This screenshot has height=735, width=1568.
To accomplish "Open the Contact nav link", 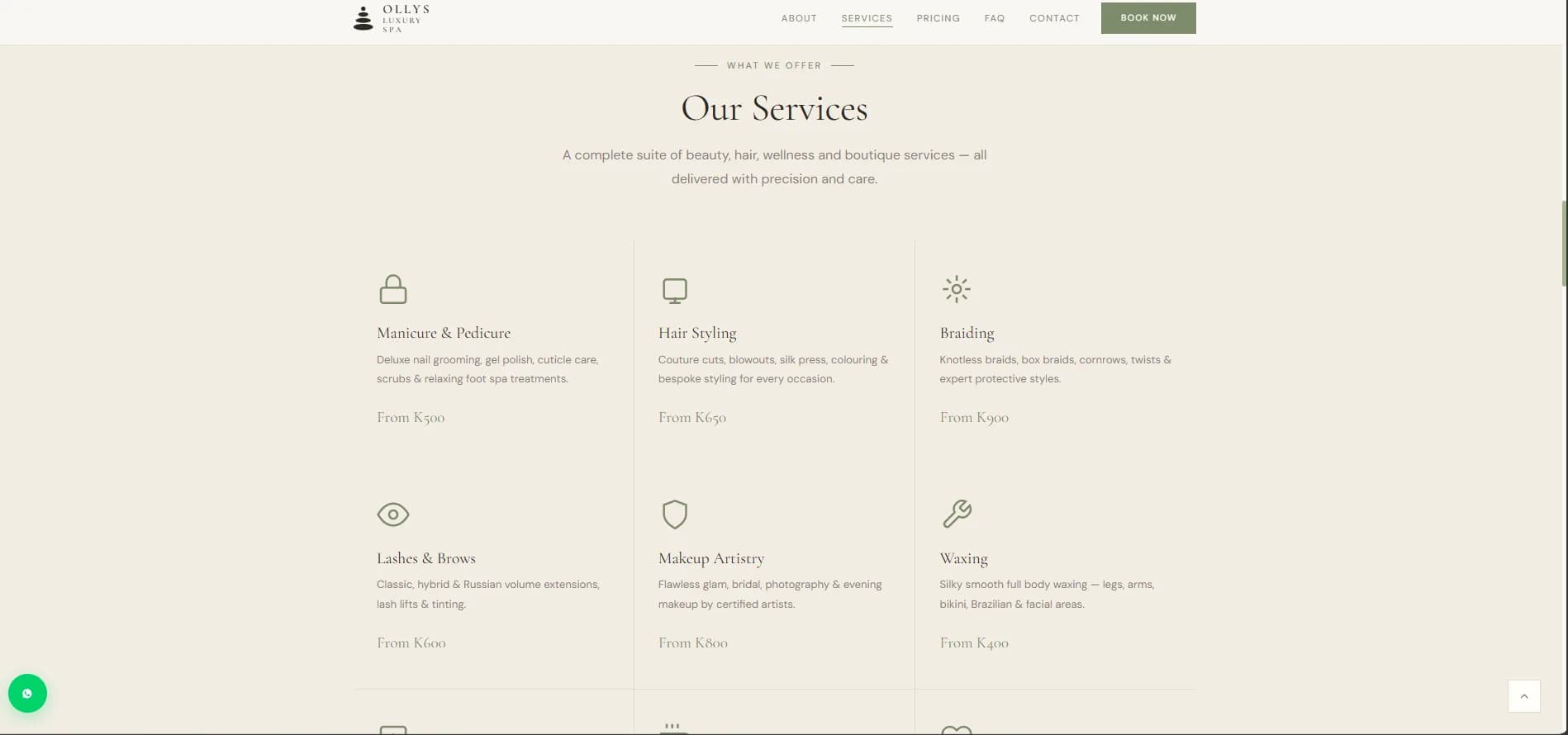I will (1054, 18).
